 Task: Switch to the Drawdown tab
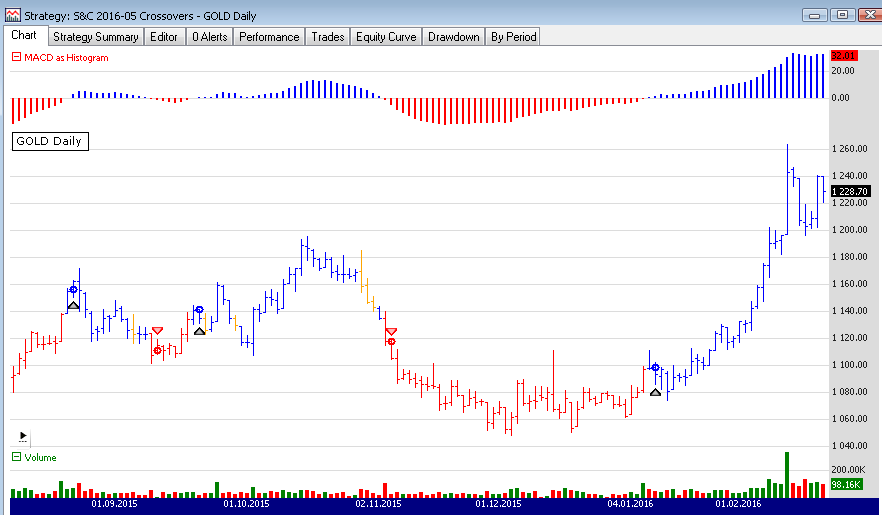click(453, 37)
